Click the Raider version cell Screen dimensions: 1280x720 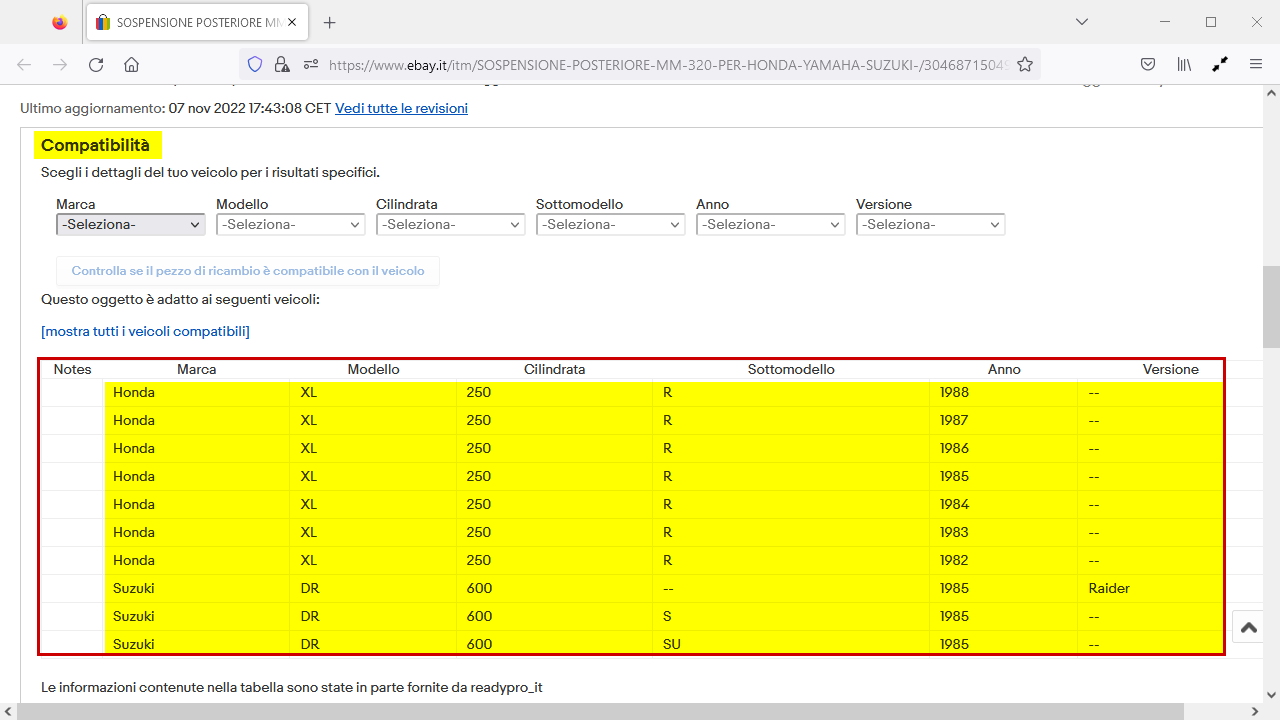click(x=1109, y=588)
